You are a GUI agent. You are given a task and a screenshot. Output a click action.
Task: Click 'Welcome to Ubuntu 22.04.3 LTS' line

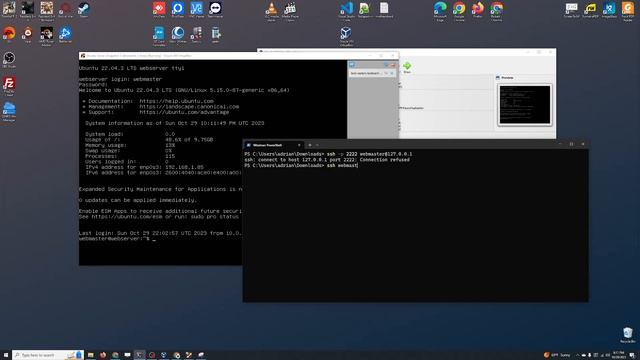184,90
